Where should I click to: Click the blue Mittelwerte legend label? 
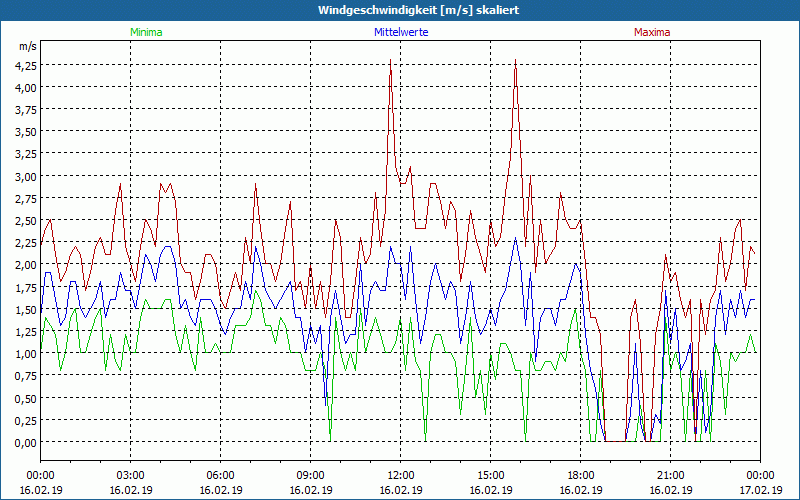[401, 32]
